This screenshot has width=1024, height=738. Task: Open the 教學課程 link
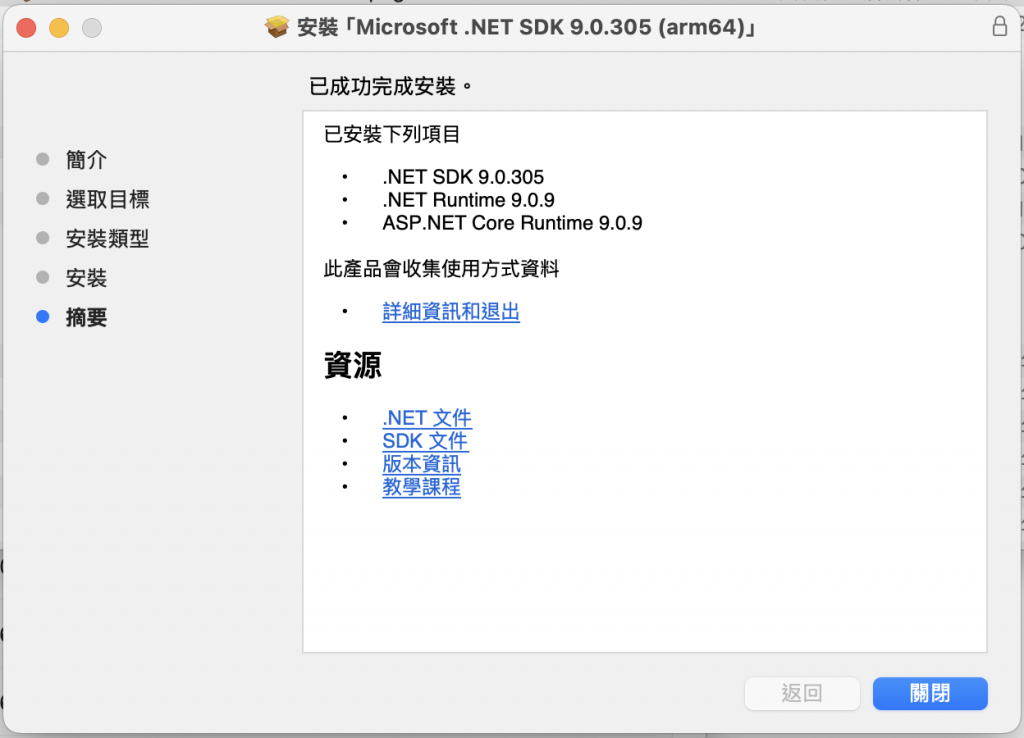click(421, 487)
